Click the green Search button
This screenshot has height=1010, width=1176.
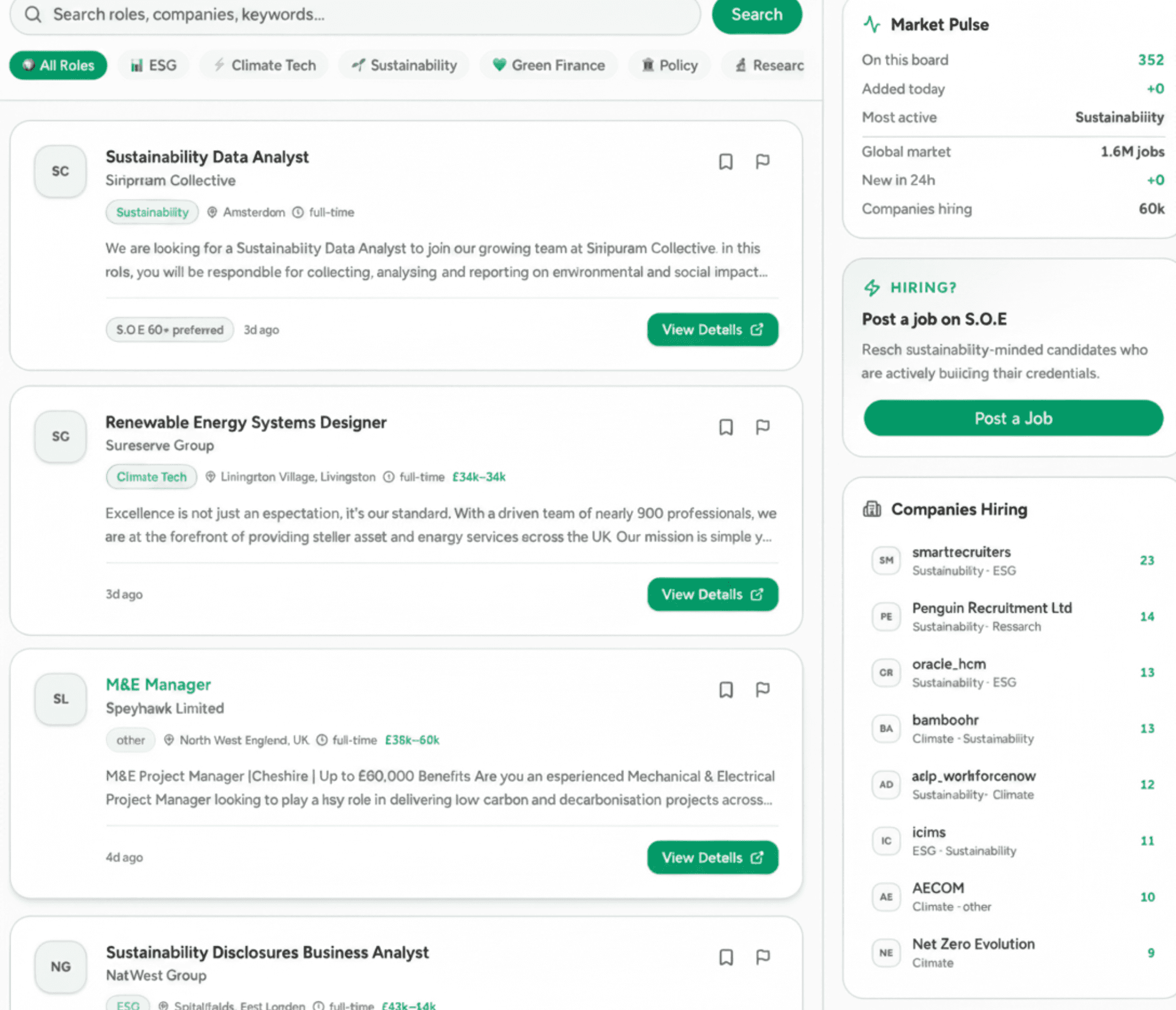point(756,14)
